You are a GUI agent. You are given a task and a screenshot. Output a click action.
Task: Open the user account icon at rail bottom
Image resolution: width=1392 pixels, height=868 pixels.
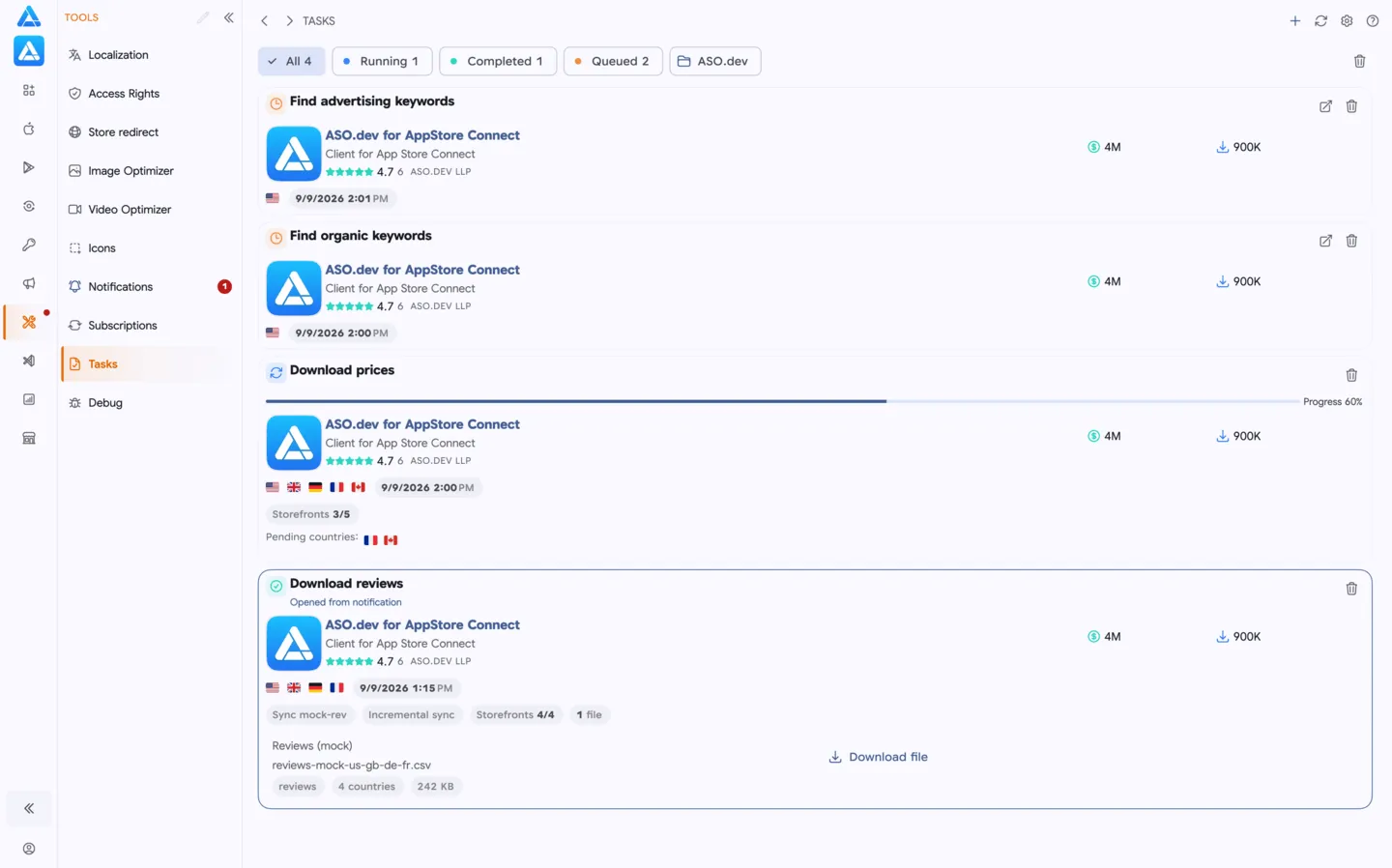(29, 849)
